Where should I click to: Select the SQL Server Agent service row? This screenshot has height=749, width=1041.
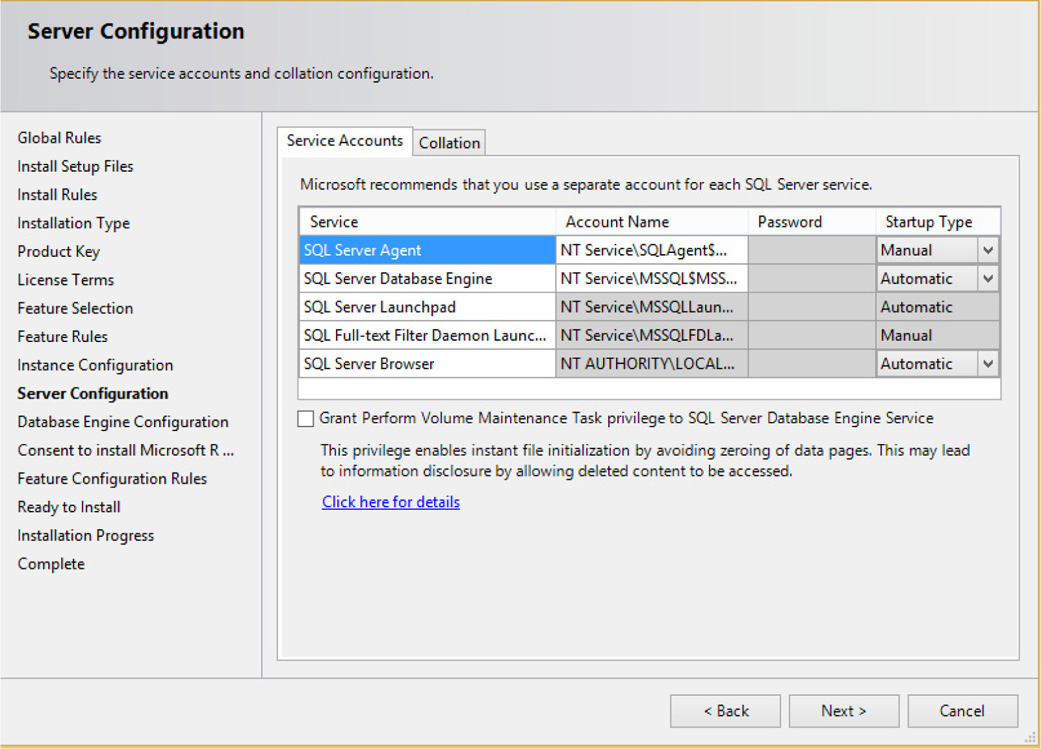pos(428,250)
